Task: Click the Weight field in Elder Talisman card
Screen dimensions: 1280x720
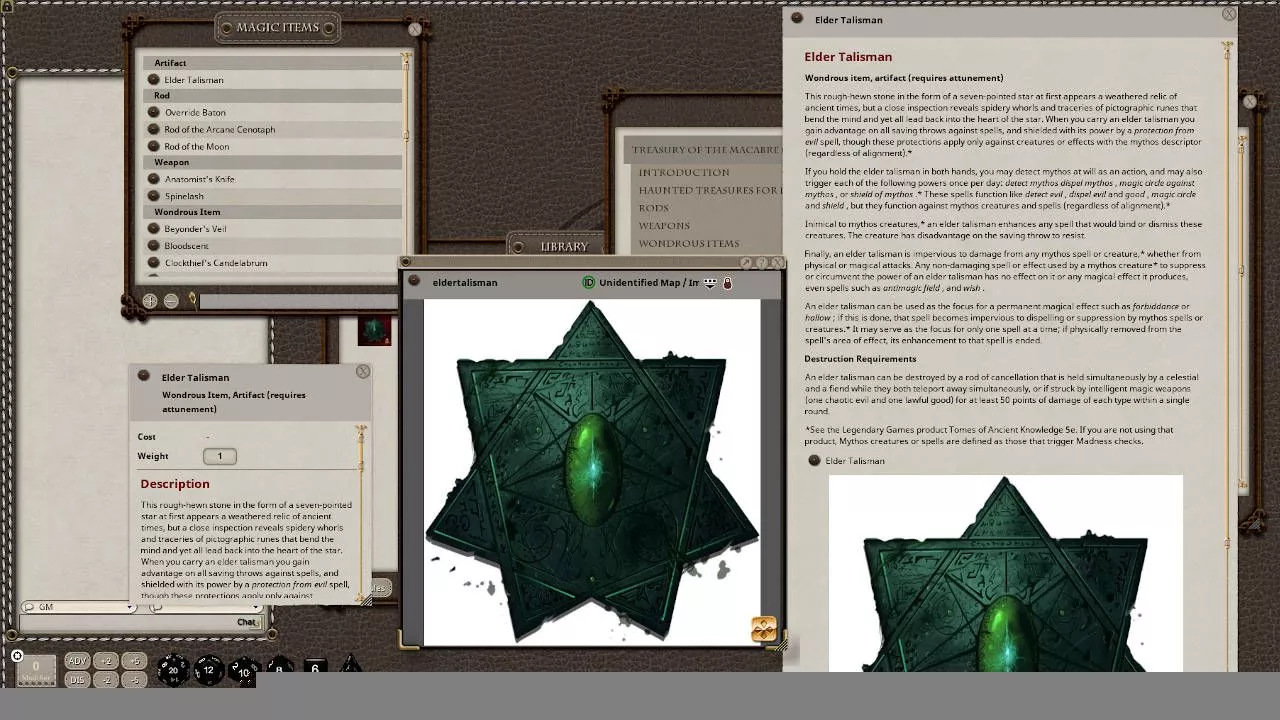Action: pyautogui.click(x=220, y=456)
